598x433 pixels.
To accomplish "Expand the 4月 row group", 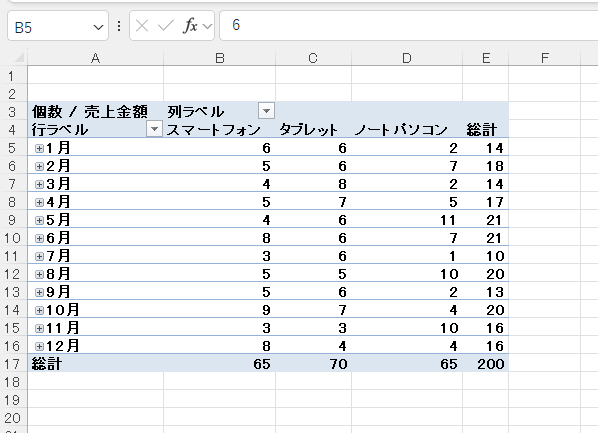I will click(x=39, y=202).
